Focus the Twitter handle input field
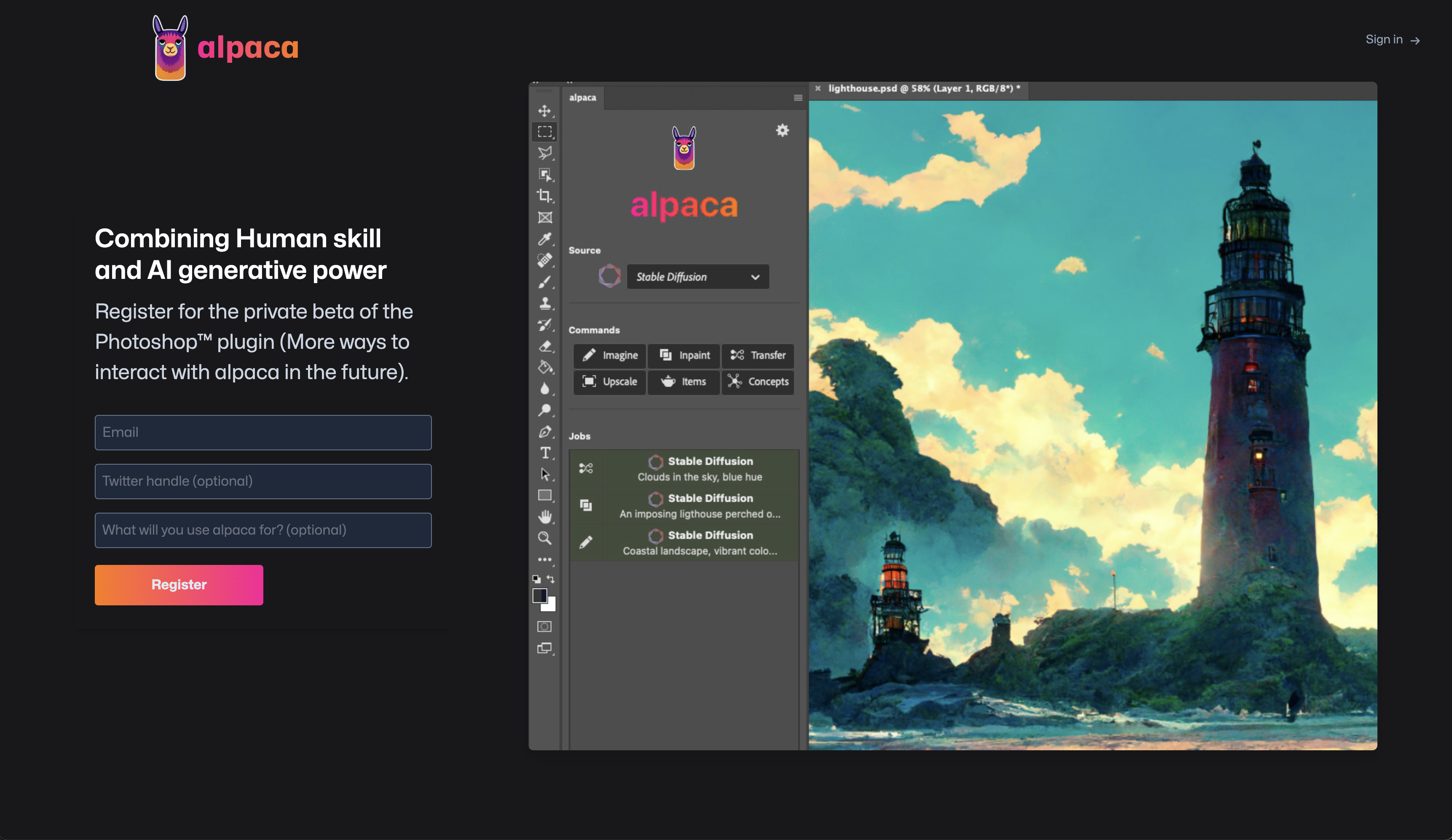The height and width of the screenshot is (840, 1452). click(263, 482)
